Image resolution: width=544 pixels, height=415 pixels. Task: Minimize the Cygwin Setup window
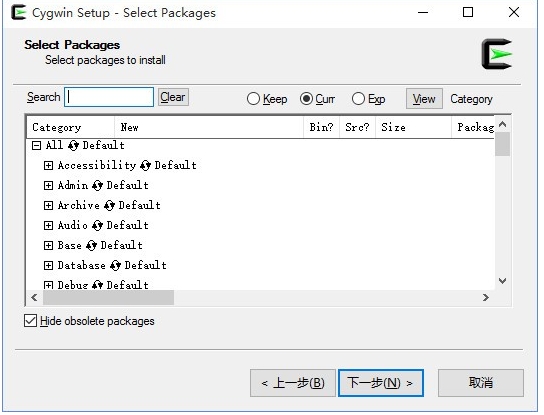pos(423,13)
